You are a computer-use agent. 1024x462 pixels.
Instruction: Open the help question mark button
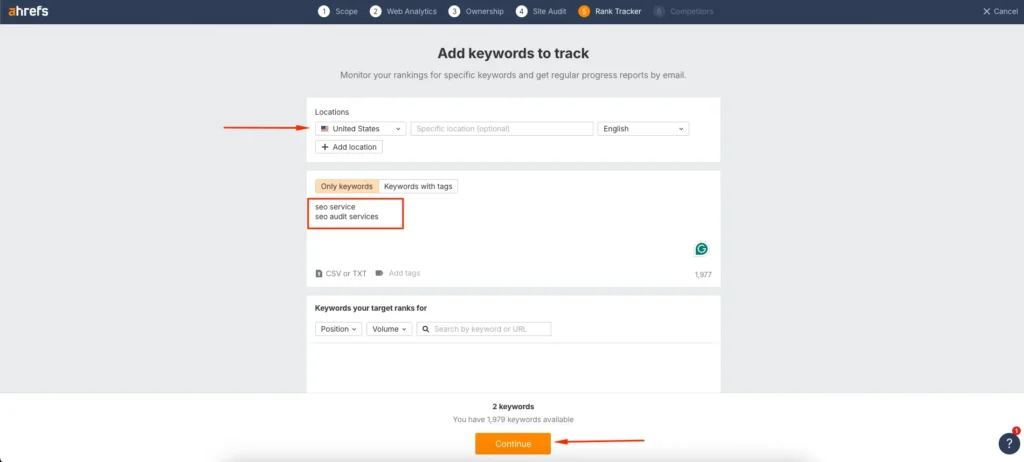(1009, 443)
